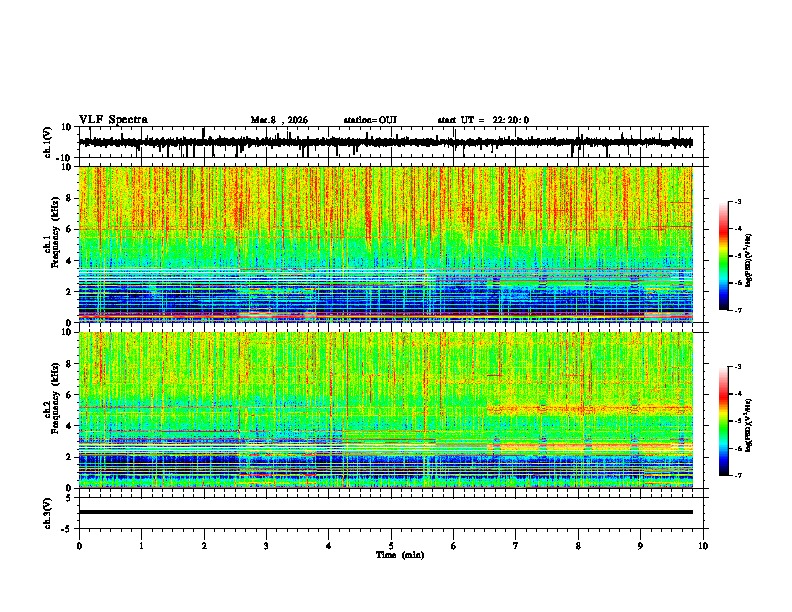Click the '8' tick on ch.2 frequency axis
792x612 pixels.
click(69, 364)
